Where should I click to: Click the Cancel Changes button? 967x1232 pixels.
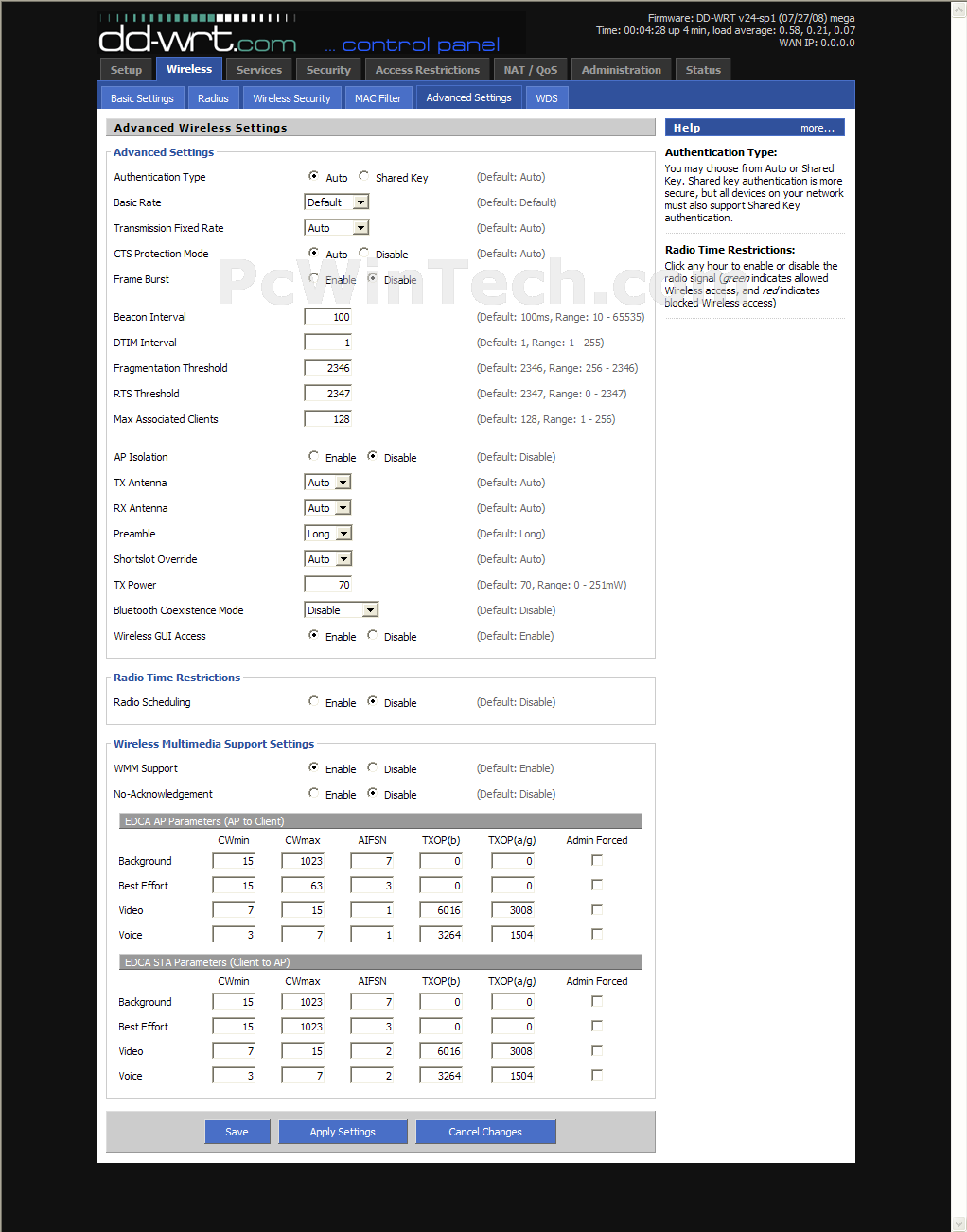click(485, 1132)
